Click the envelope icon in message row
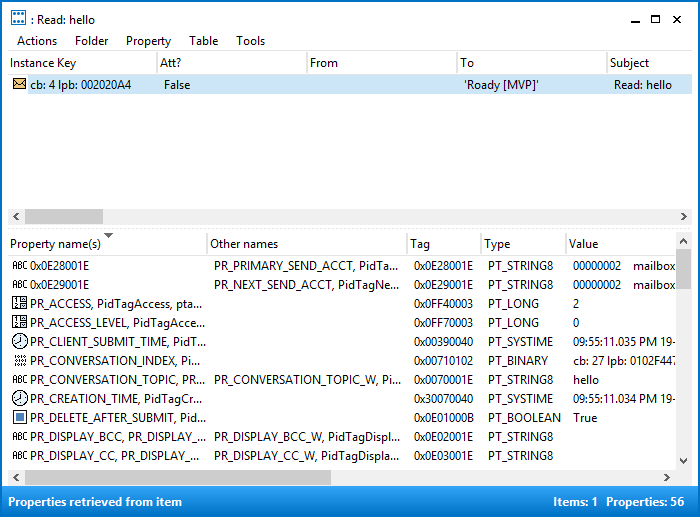The width and height of the screenshot is (700, 517). 19,85
